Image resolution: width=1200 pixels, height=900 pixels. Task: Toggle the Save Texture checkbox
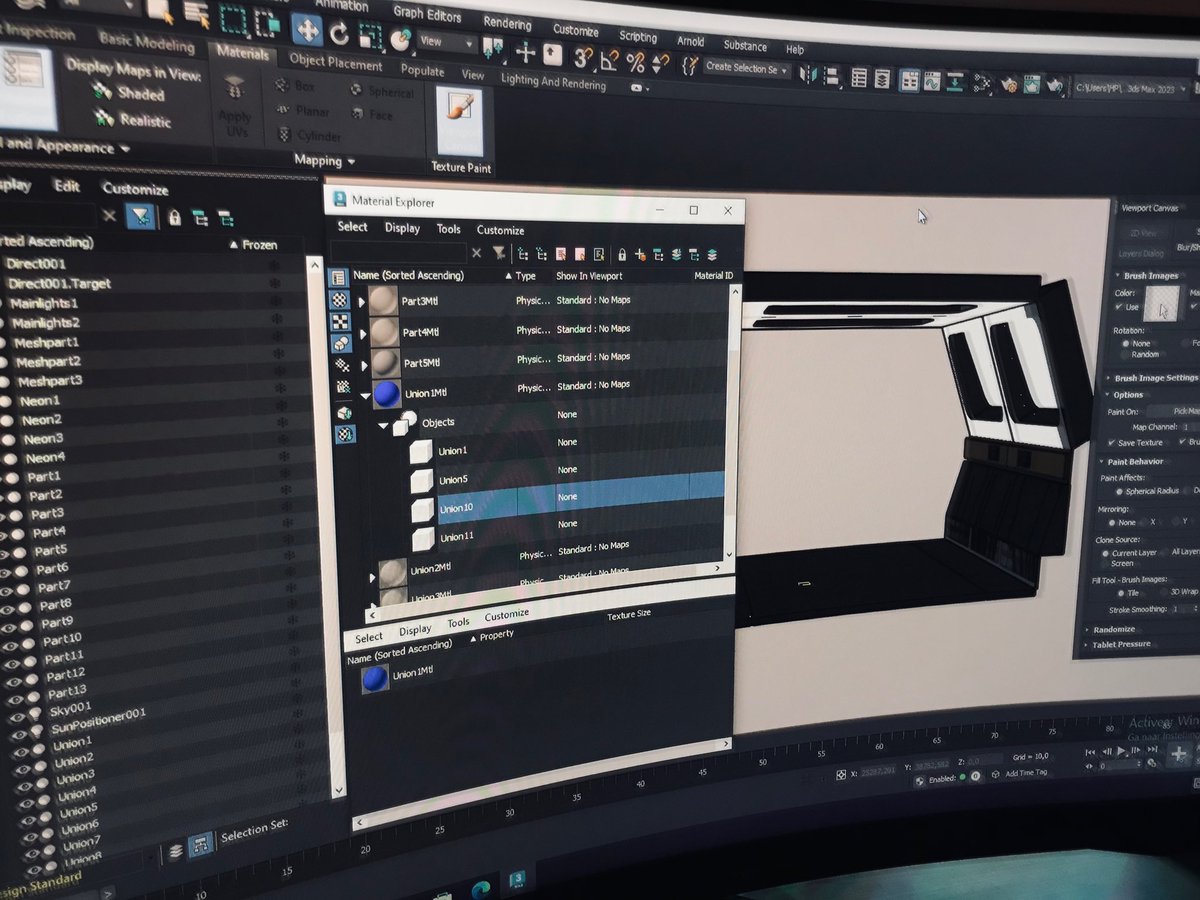(x=1113, y=442)
